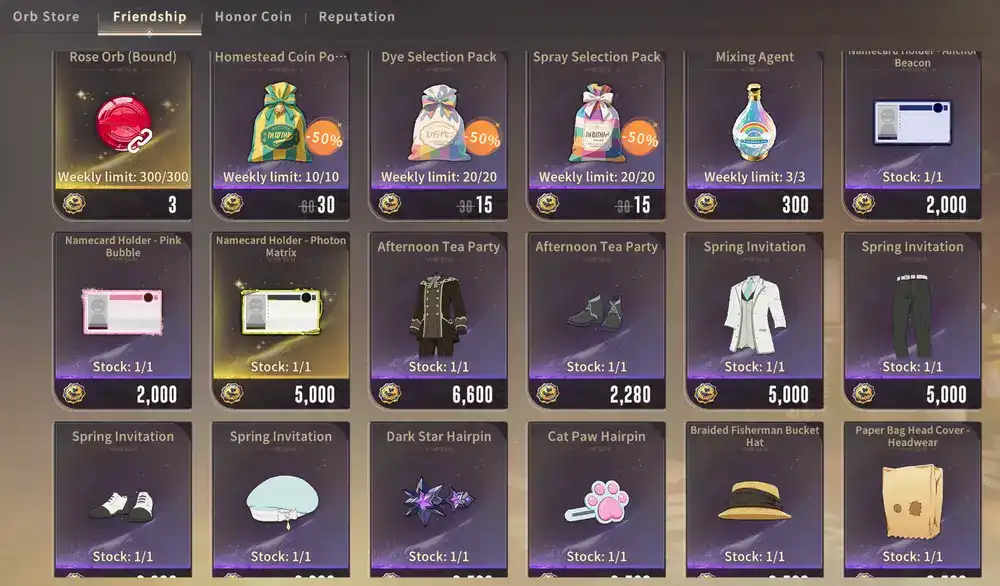Screen dimensions: 1000x586
Task: Click the Spray Selection Pack 15 price
Action: [x=642, y=205]
